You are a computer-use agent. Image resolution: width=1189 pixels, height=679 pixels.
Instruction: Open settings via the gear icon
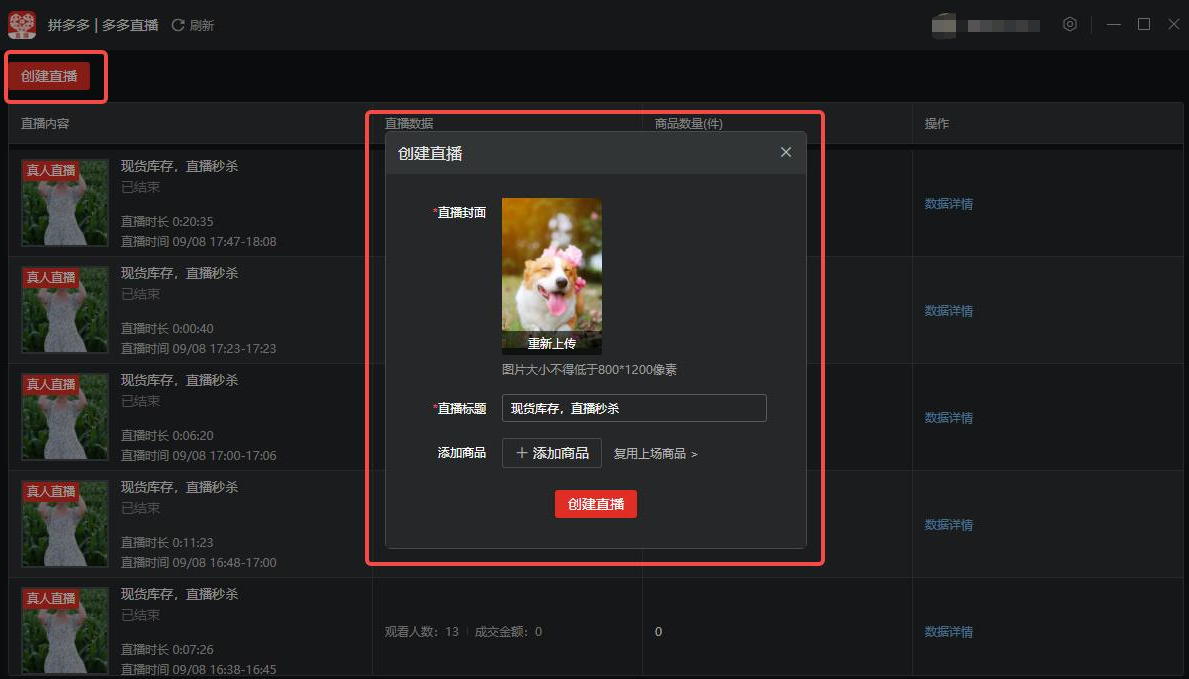tap(1069, 24)
